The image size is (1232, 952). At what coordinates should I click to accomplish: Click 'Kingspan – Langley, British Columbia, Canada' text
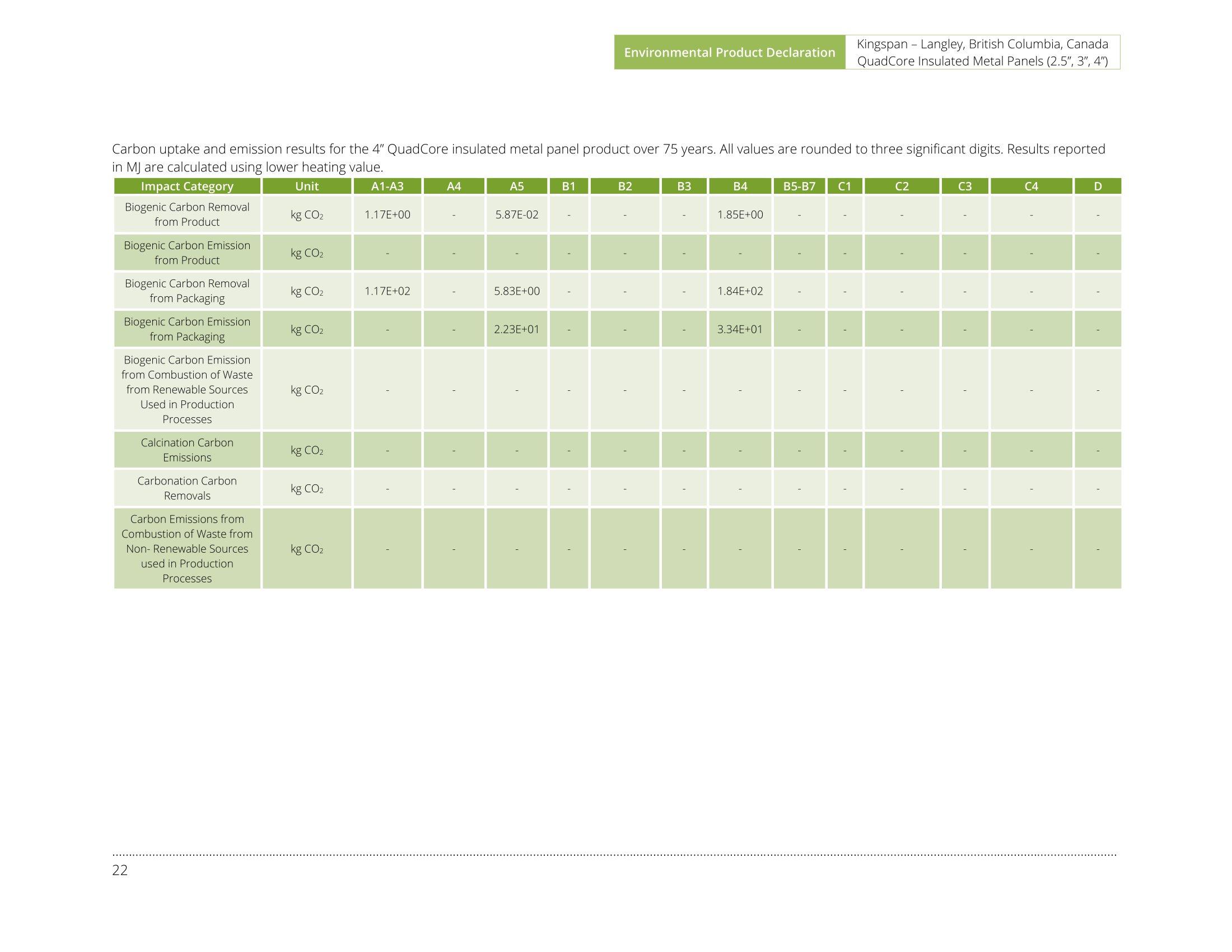pyautogui.click(x=982, y=44)
